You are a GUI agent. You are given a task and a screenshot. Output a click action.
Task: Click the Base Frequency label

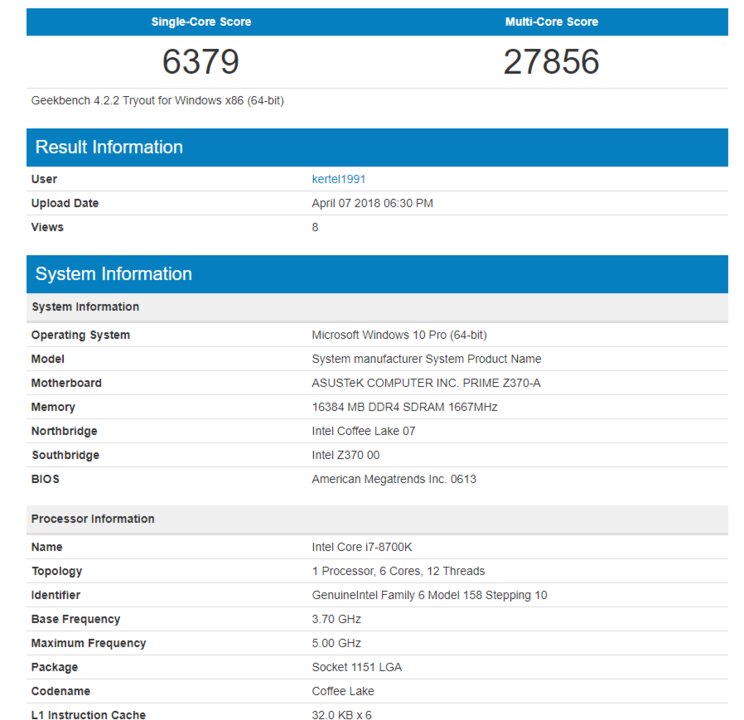[76, 619]
